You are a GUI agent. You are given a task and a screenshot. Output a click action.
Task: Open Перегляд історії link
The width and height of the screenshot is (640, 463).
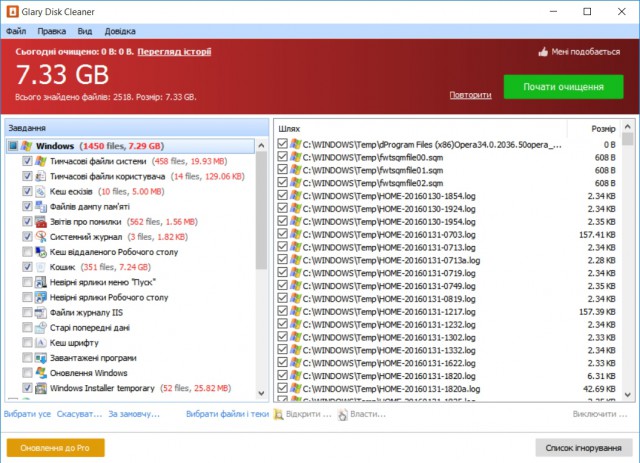click(174, 52)
